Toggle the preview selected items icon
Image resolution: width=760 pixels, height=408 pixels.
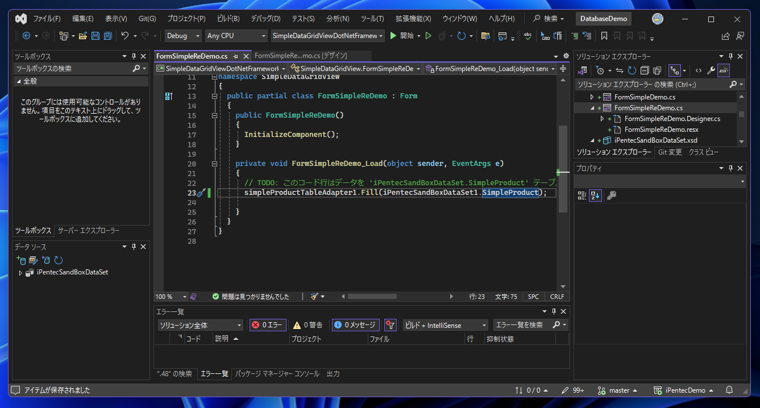[x=724, y=71]
